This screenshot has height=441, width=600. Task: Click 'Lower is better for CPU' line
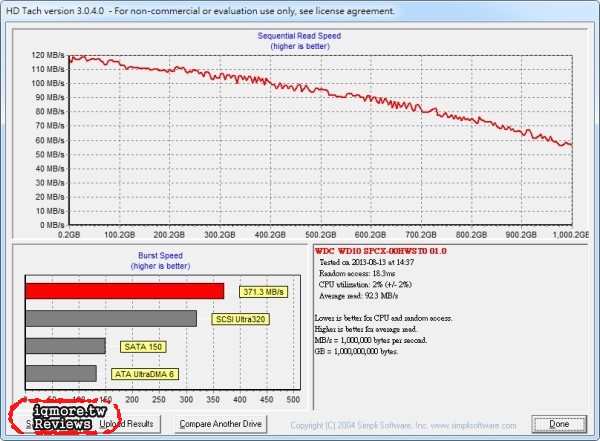[383, 318]
